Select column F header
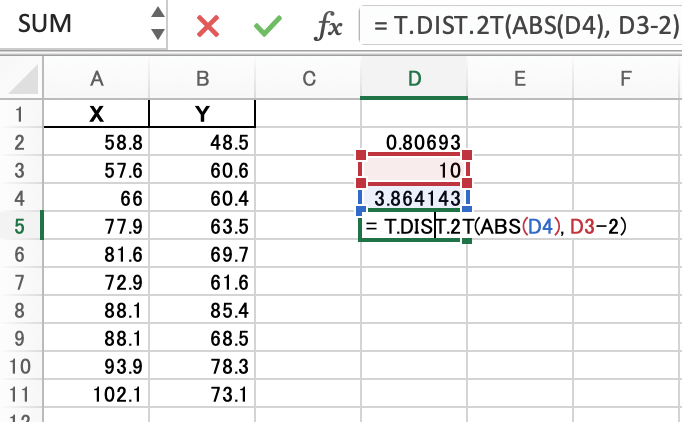682x422 pixels. [x=625, y=78]
